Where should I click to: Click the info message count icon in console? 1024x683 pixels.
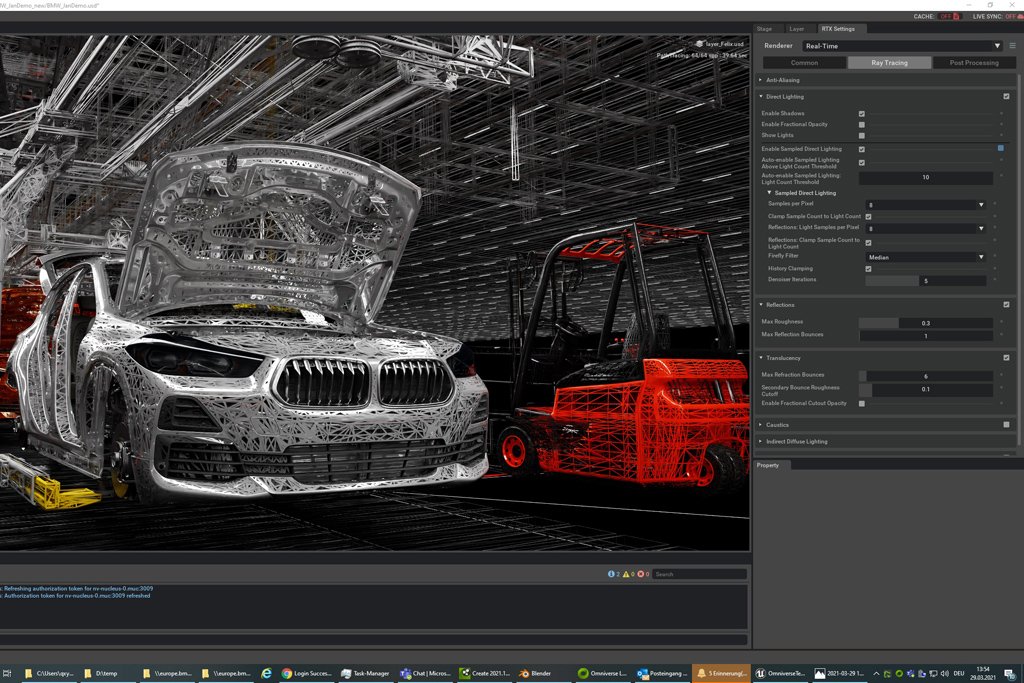611,574
